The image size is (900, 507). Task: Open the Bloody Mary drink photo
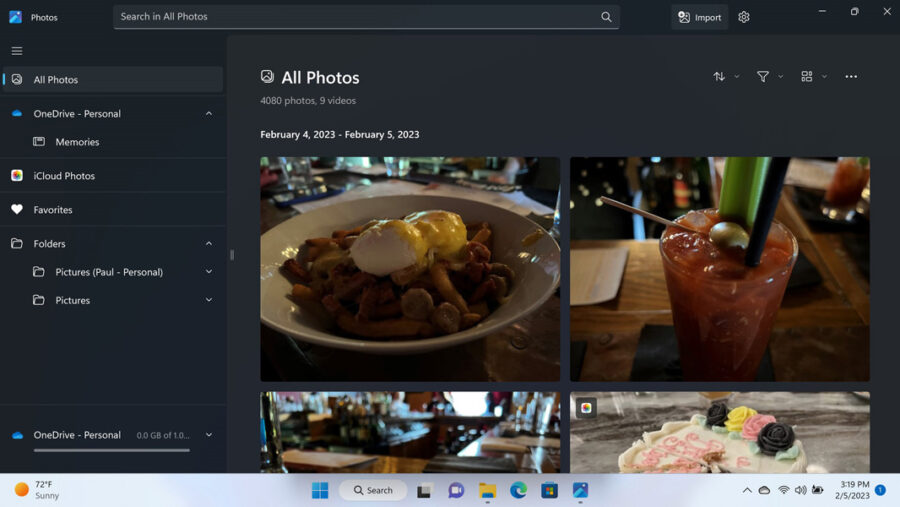pyautogui.click(x=719, y=269)
